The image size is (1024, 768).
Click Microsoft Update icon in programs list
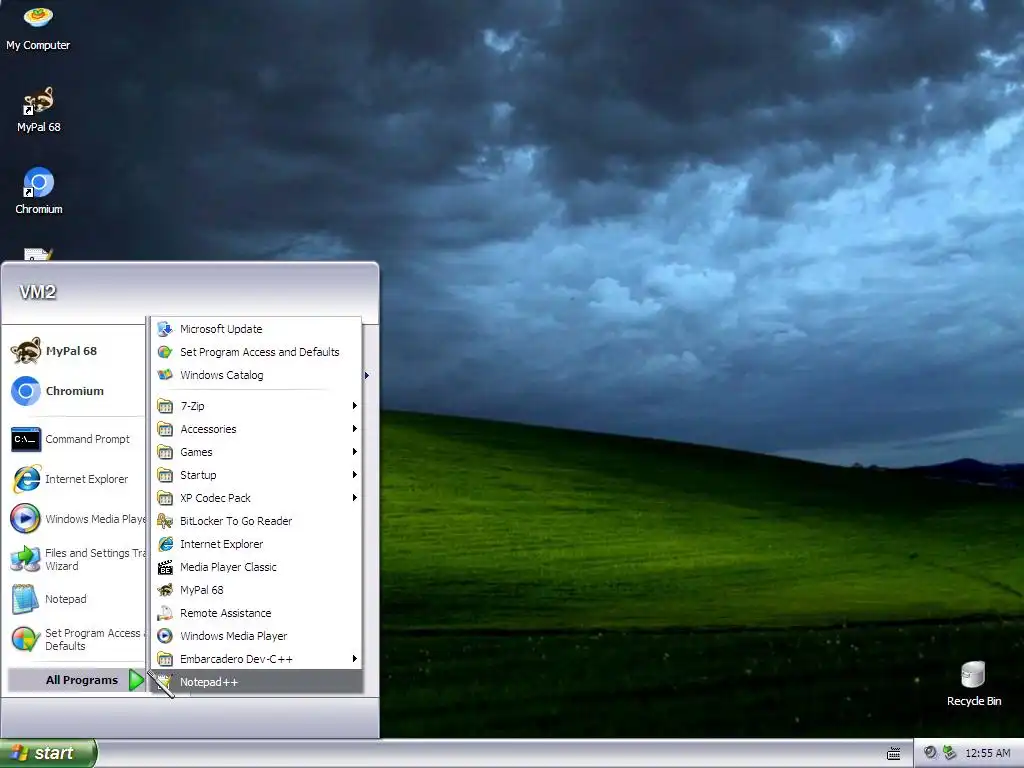(165, 328)
